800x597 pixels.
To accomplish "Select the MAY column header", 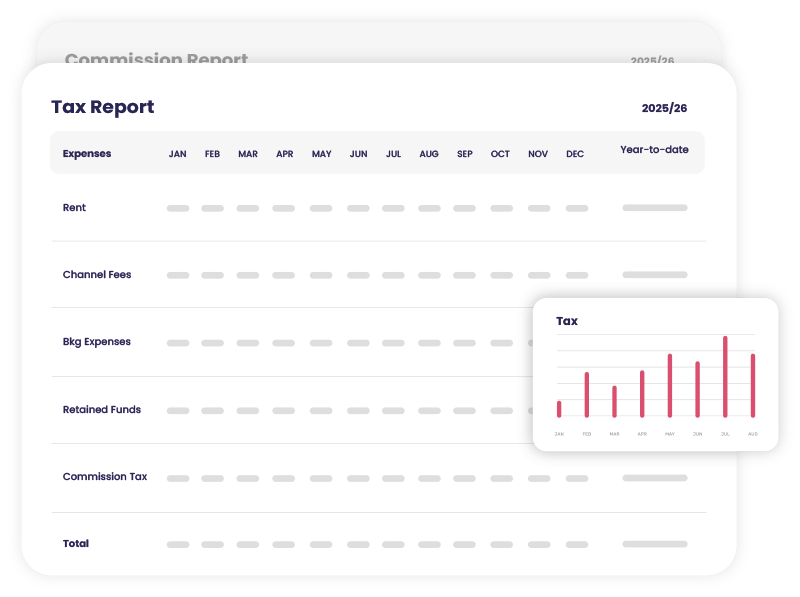I will 321,154.
